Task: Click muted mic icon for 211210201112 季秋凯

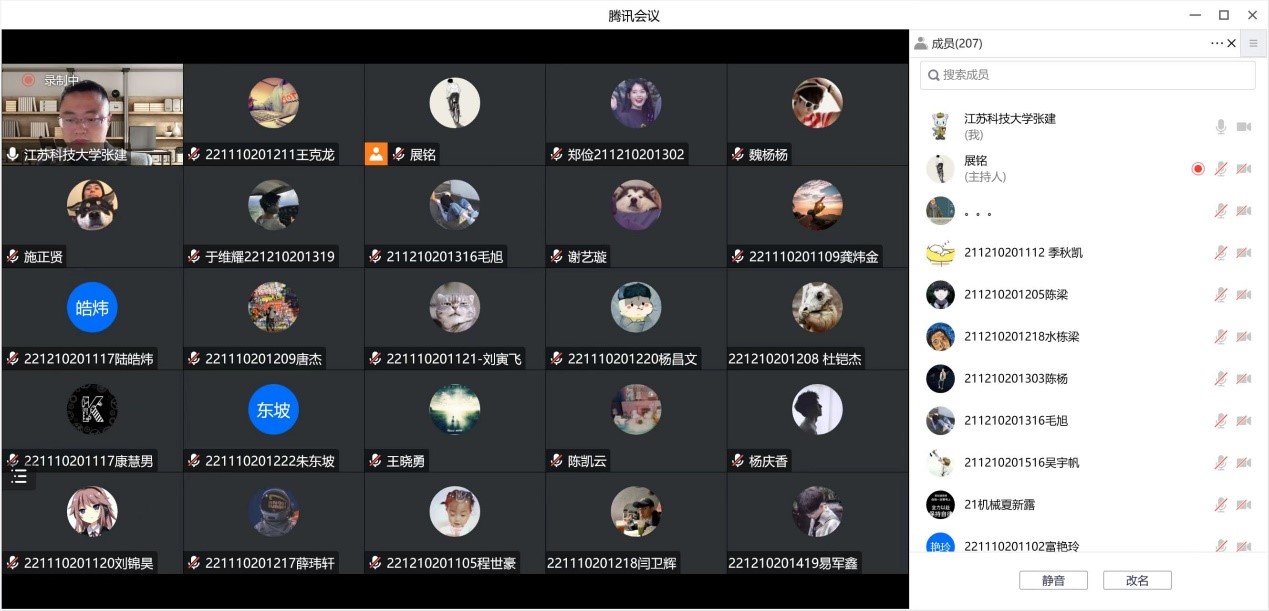Action: pos(1220,253)
